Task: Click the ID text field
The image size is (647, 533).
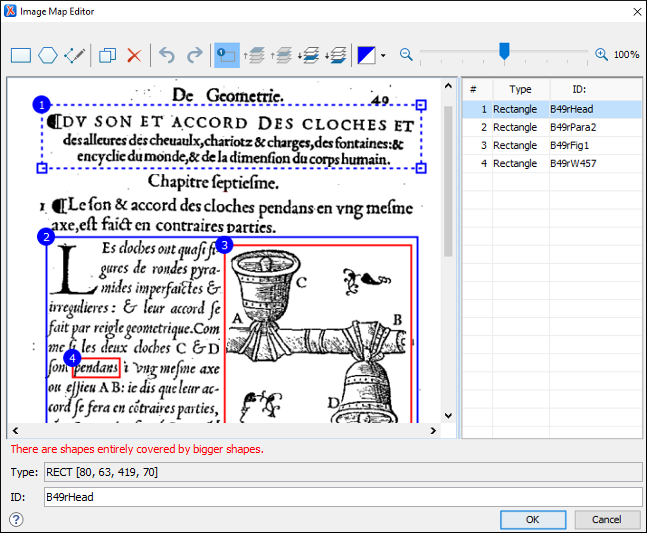Action: pos(341,497)
